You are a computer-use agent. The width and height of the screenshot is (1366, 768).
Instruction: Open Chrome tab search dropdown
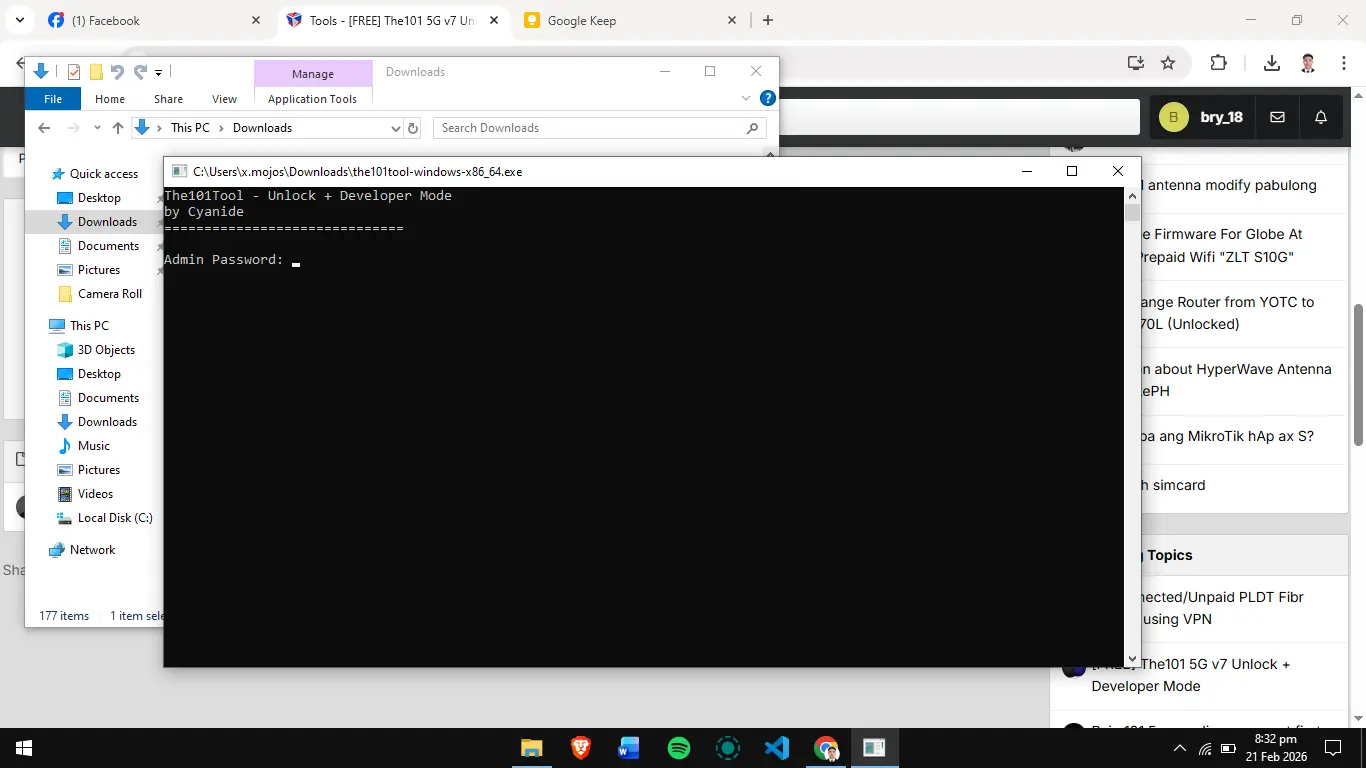click(19, 20)
